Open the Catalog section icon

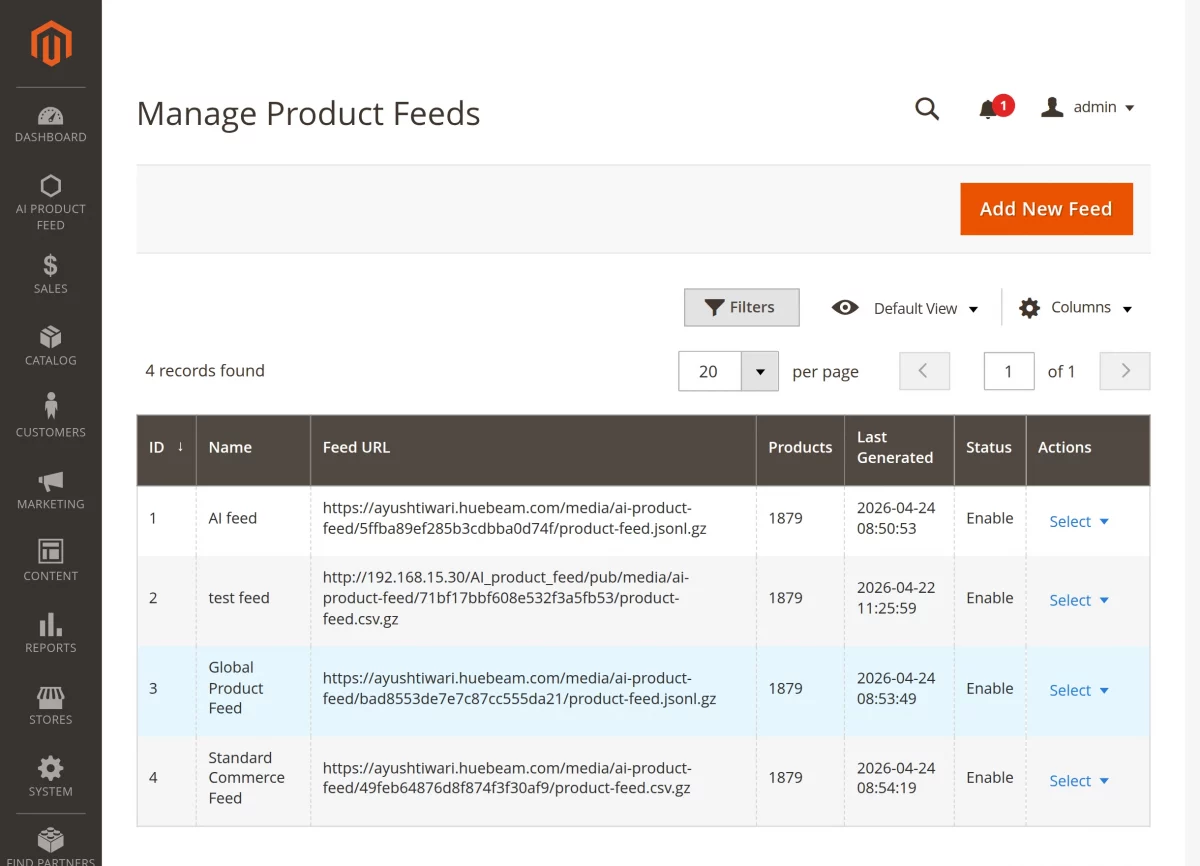[x=50, y=340]
